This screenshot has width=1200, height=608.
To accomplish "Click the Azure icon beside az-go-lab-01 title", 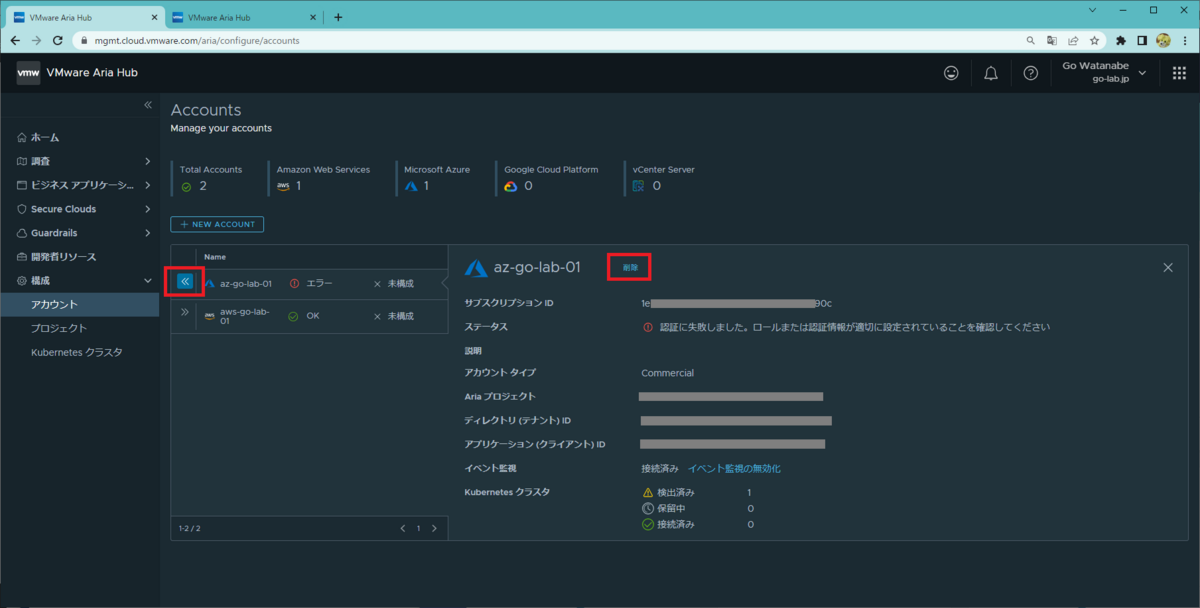I will (476, 268).
